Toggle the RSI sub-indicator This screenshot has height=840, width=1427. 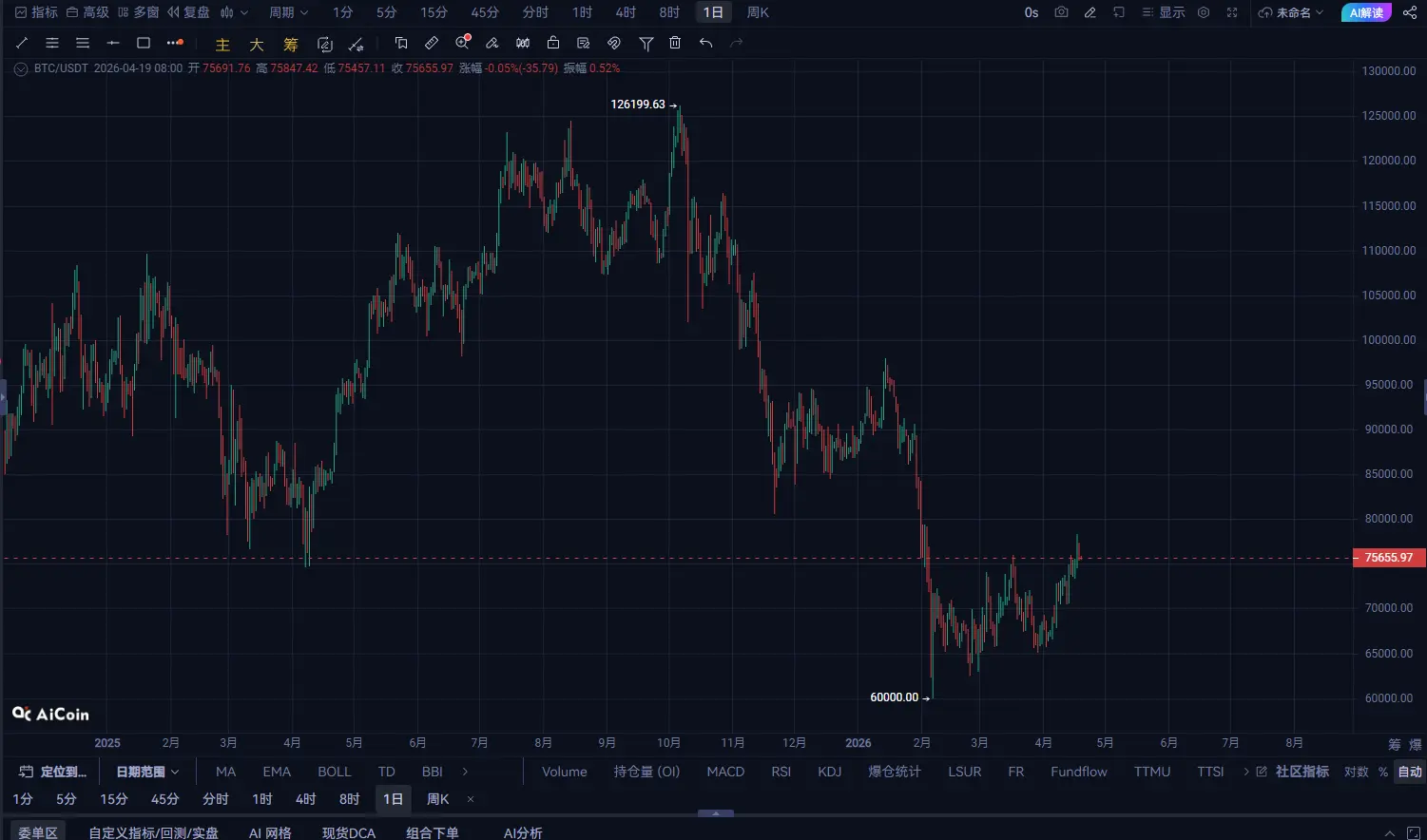tap(781, 772)
